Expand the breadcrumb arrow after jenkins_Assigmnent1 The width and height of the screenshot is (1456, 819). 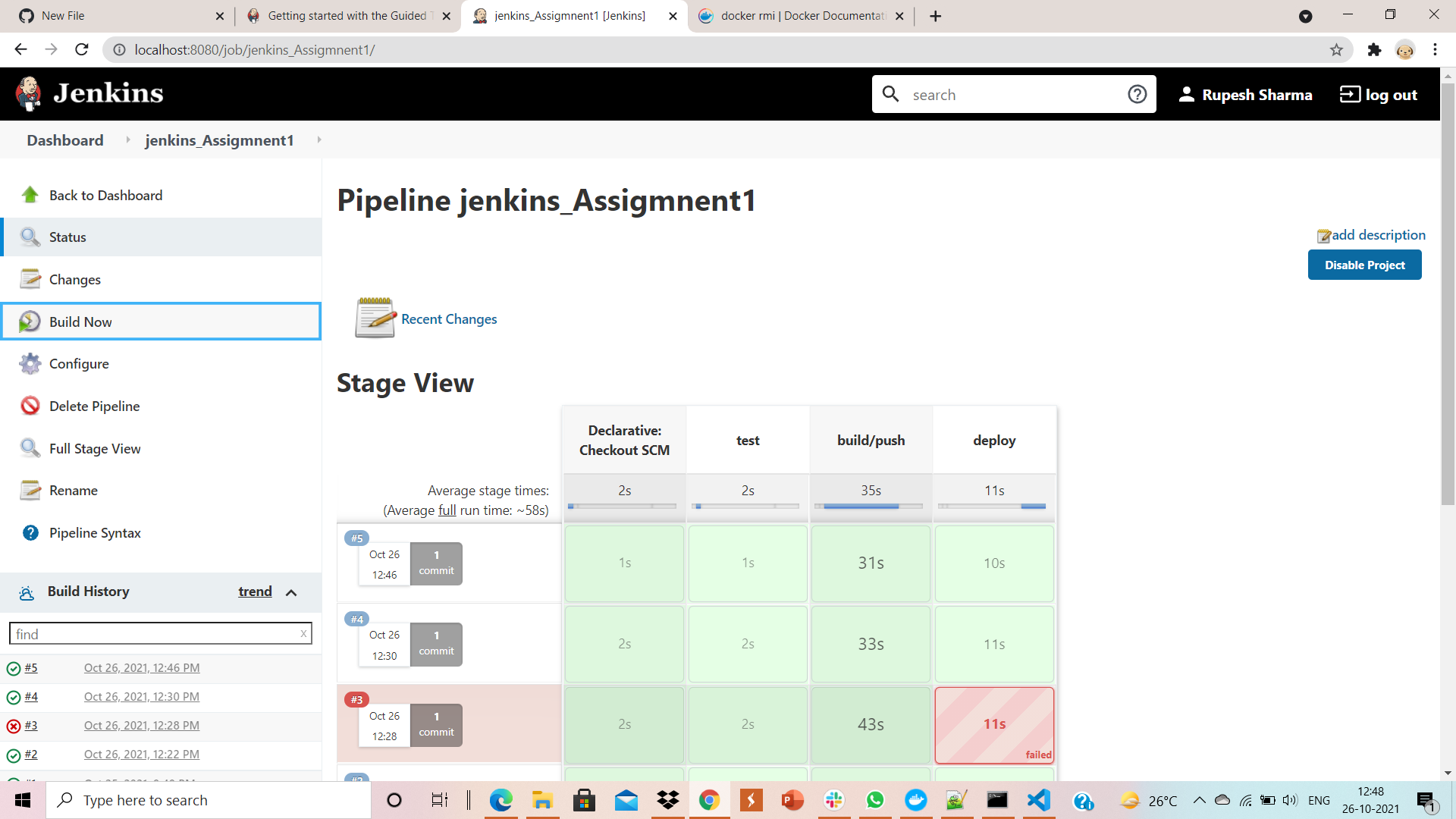coord(318,140)
